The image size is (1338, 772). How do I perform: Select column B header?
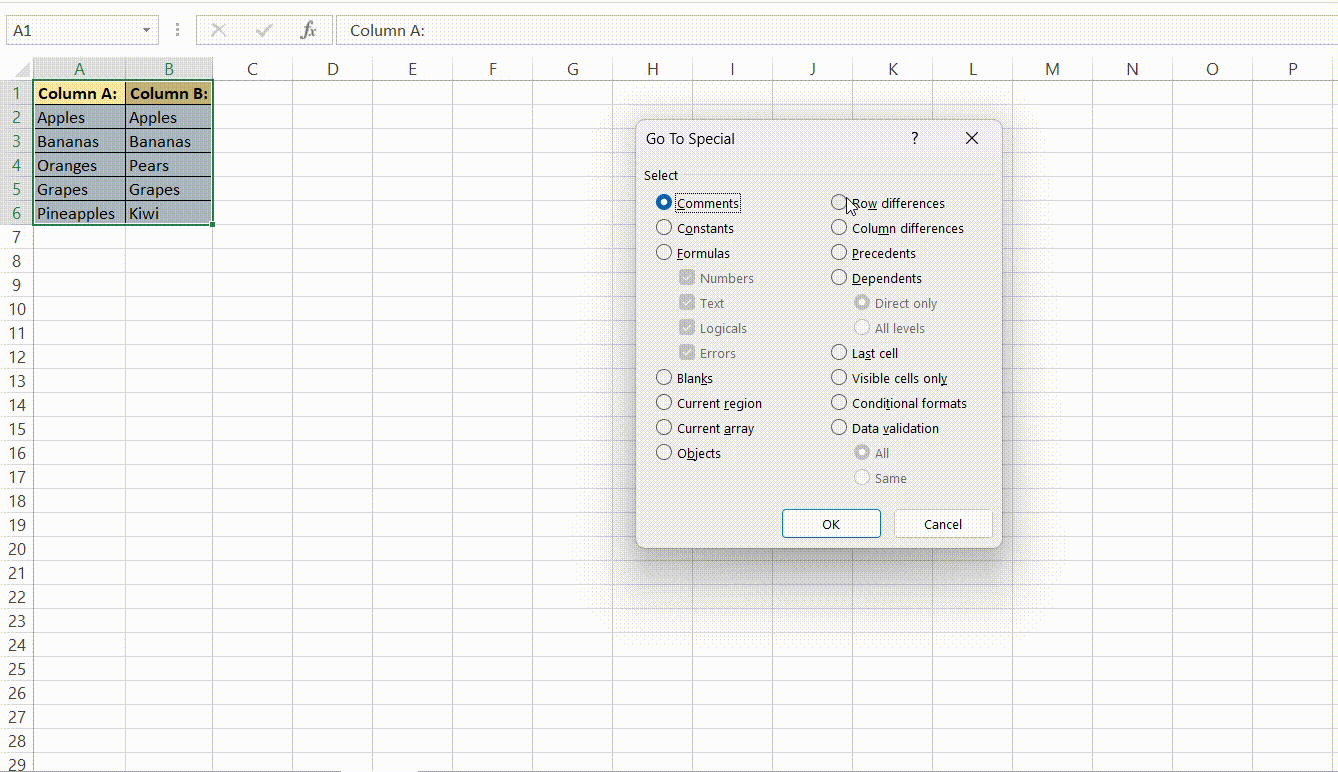(x=169, y=69)
